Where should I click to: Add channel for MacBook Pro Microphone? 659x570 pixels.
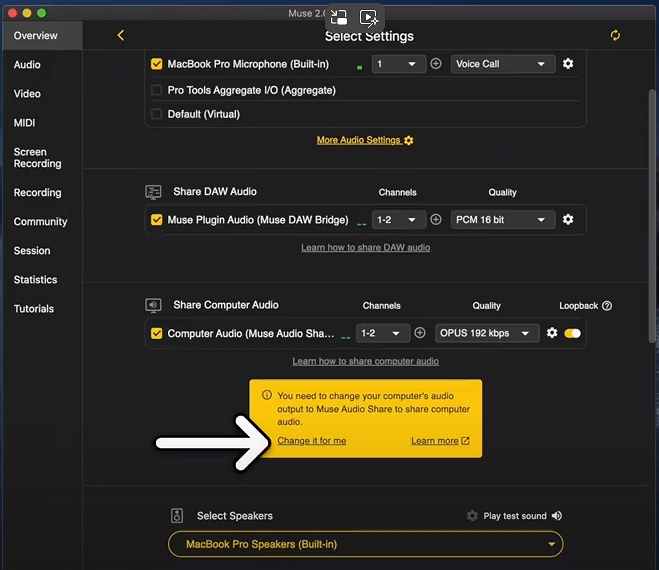436,64
